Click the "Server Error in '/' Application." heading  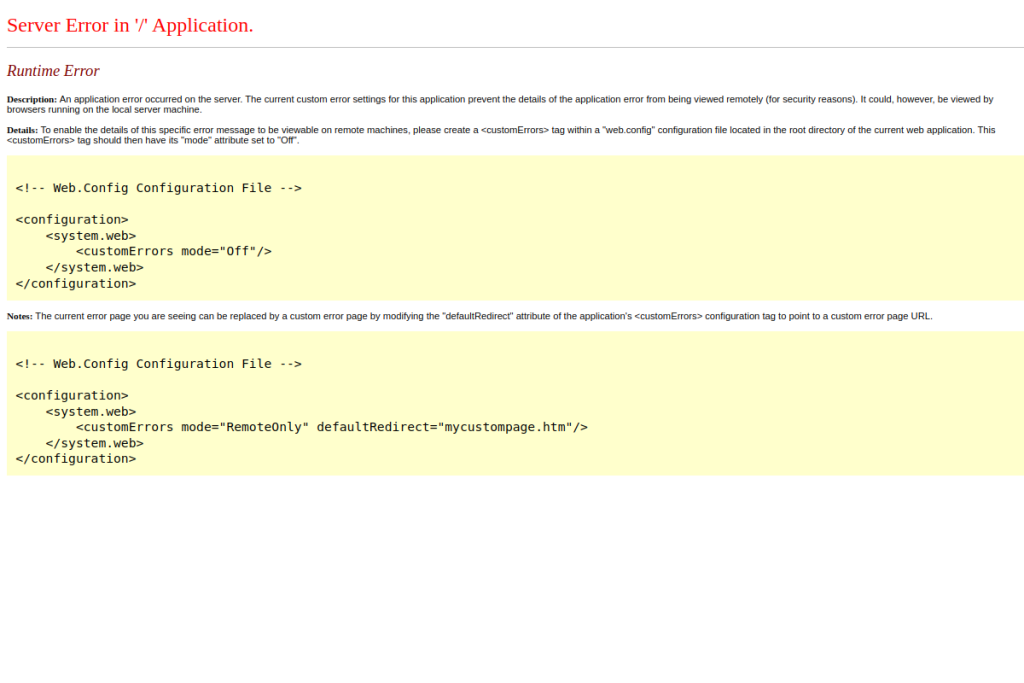click(130, 25)
